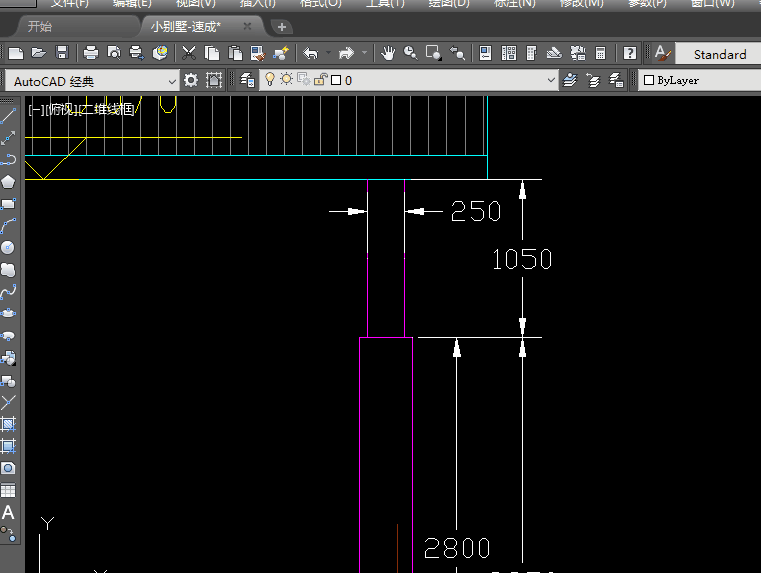Open the Standard text style dropdown

tap(719, 54)
